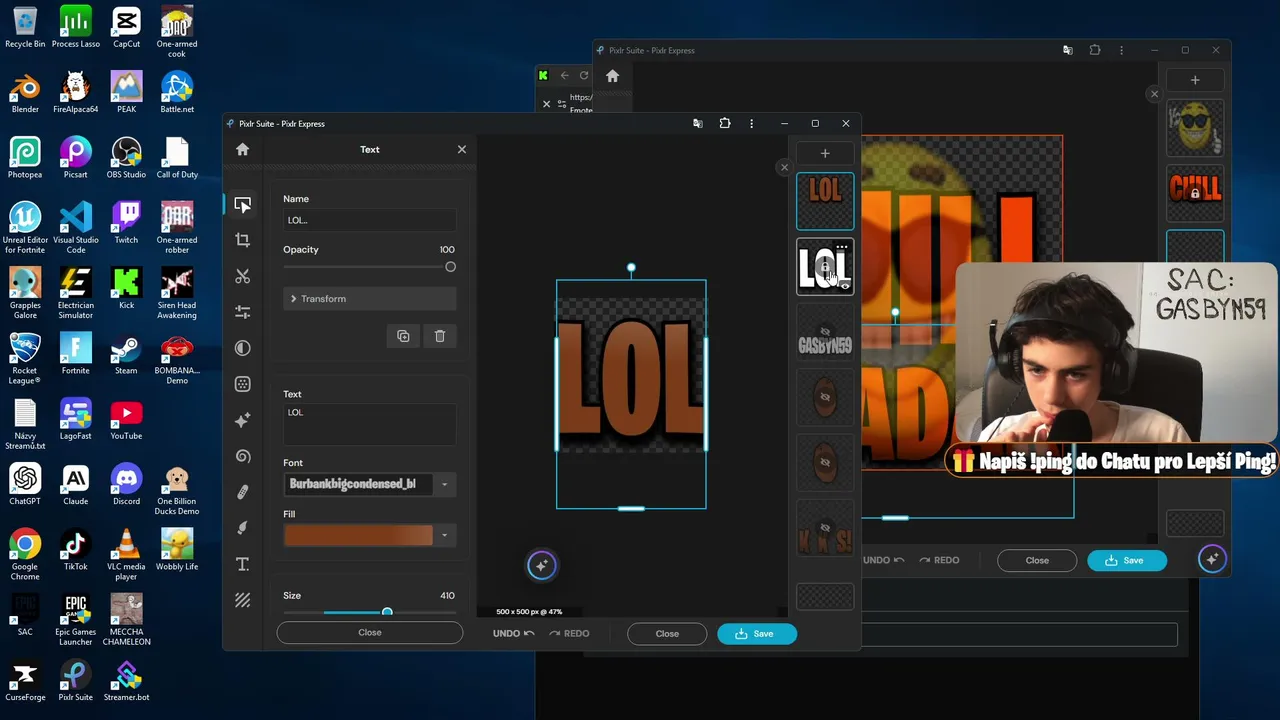Open the AI sparkle tools in the sidebar

tap(242, 420)
